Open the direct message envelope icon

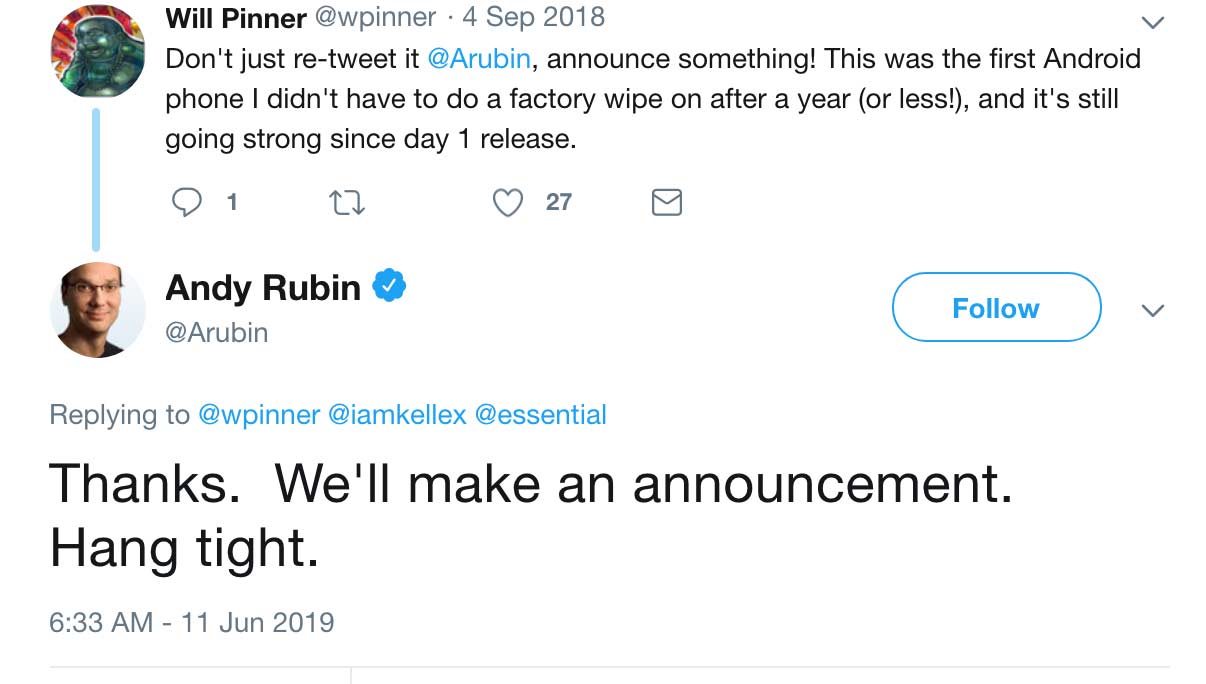click(667, 203)
